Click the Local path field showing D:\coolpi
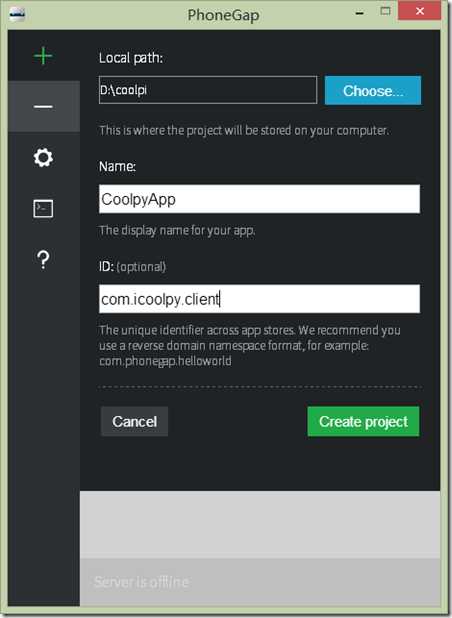Image resolution: width=452 pixels, height=618 pixels. click(x=208, y=90)
